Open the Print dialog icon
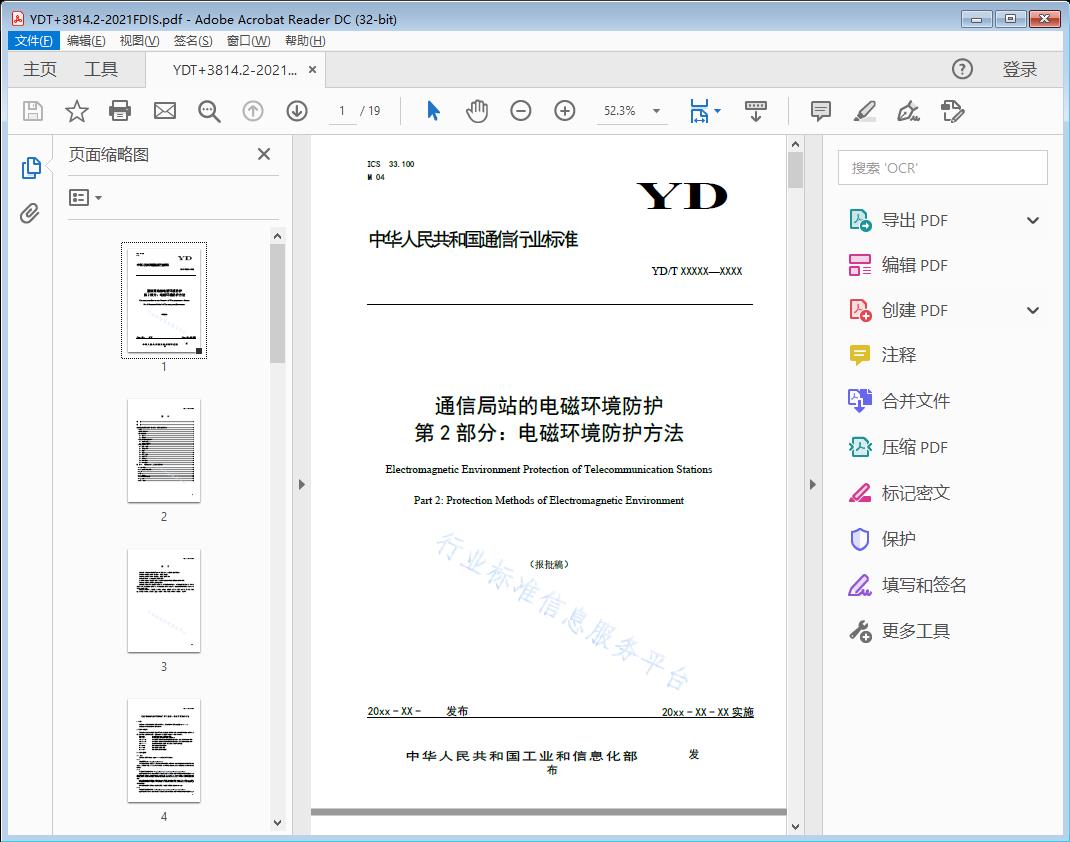This screenshot has height=842, width=1070. (120, 111)
